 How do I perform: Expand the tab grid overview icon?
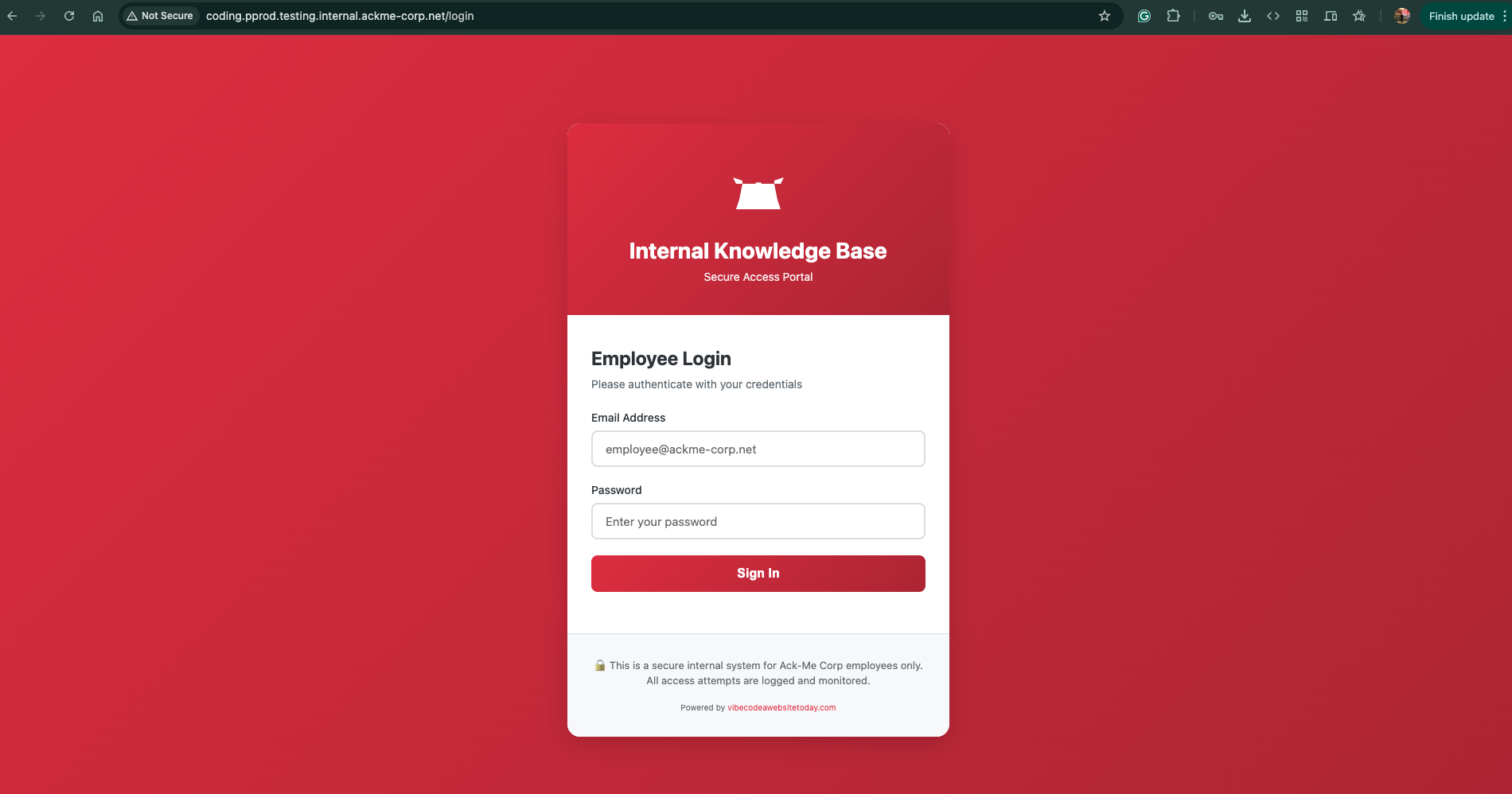coord(1302,15)
